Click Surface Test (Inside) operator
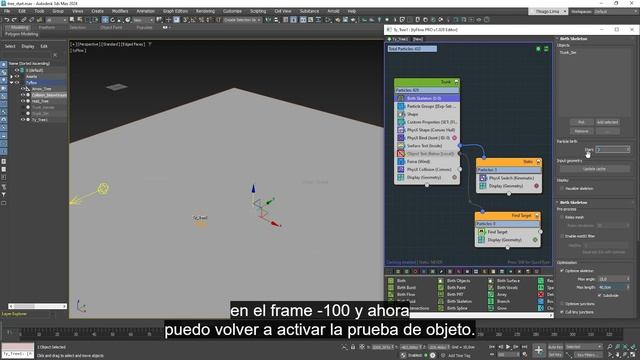Viewport: 640px width, 360px height. [427, 146]
